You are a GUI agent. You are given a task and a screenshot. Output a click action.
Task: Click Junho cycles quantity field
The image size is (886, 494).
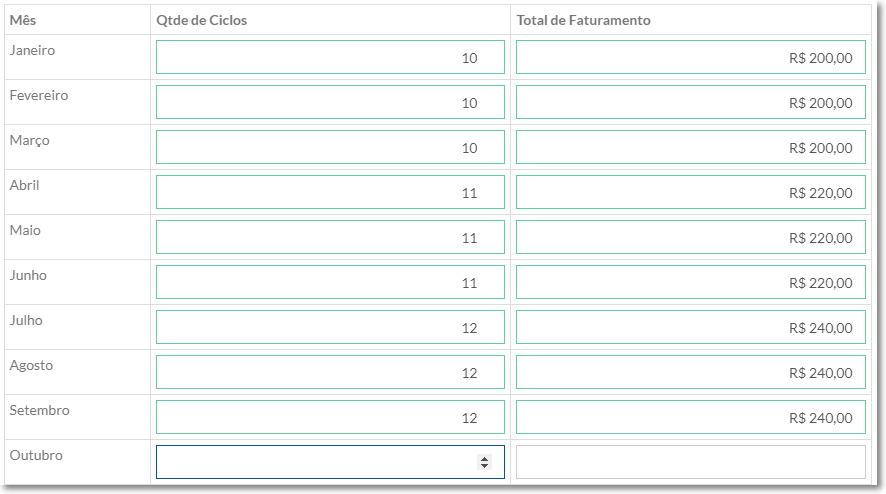[330, 282]
